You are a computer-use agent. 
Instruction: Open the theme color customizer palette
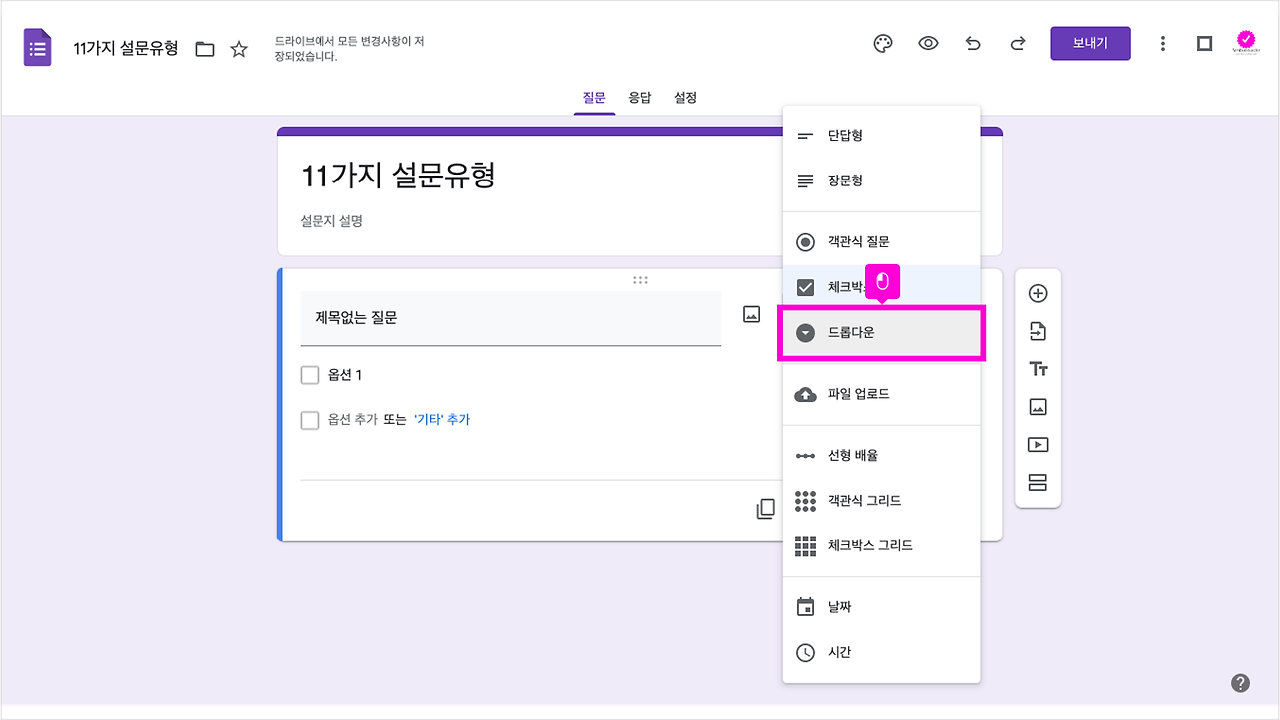coord(882,43)
